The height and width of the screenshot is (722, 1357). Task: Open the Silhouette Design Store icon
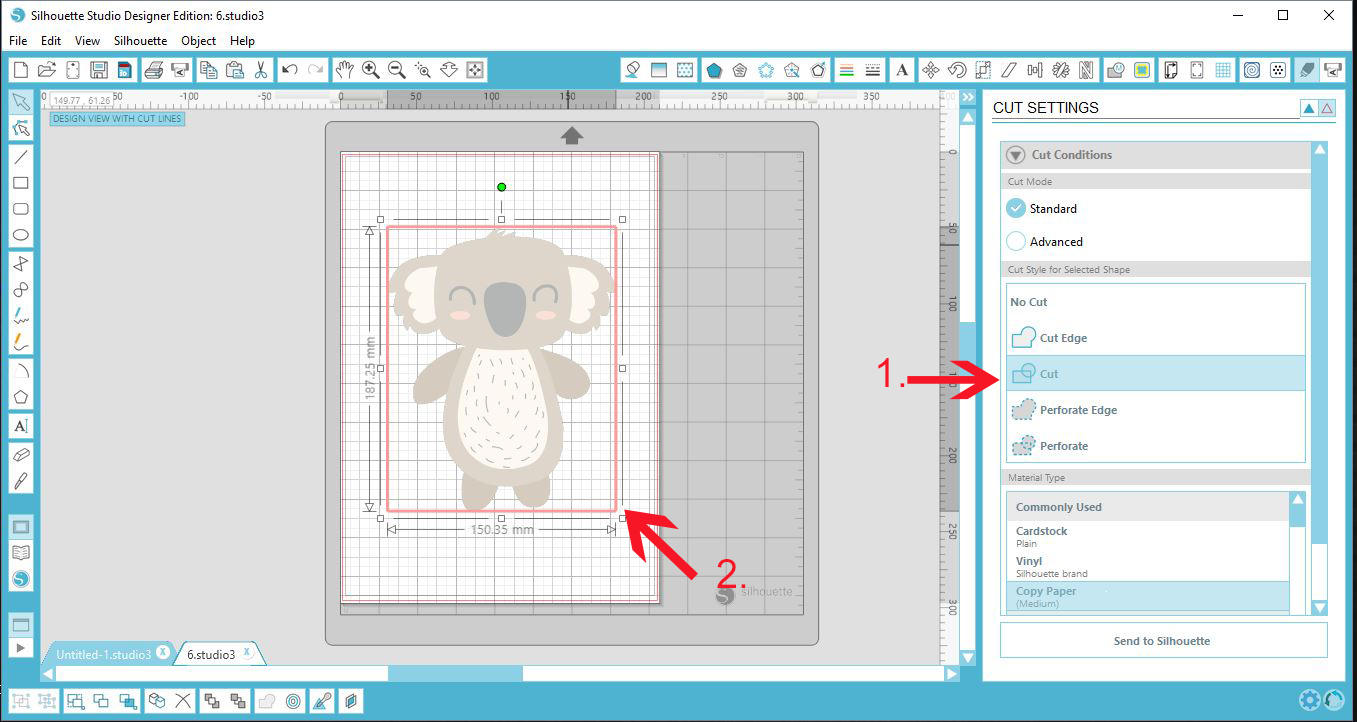tap(20, 579)
